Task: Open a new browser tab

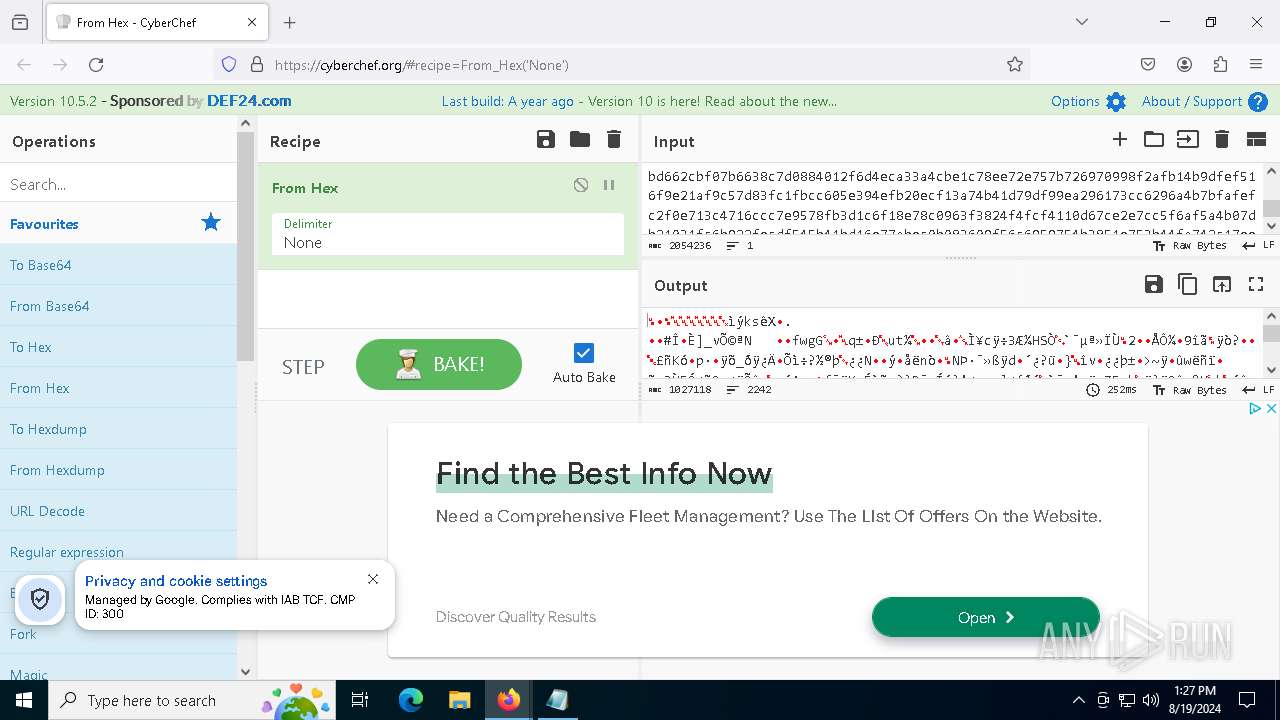Action: click(x=290, y=22)
